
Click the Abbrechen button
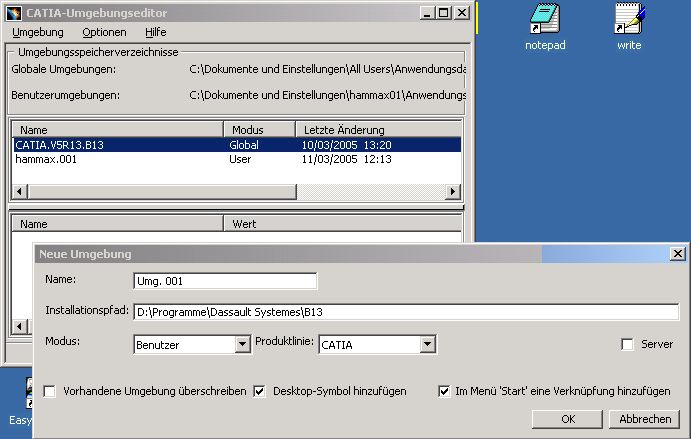tap(644, 419)
